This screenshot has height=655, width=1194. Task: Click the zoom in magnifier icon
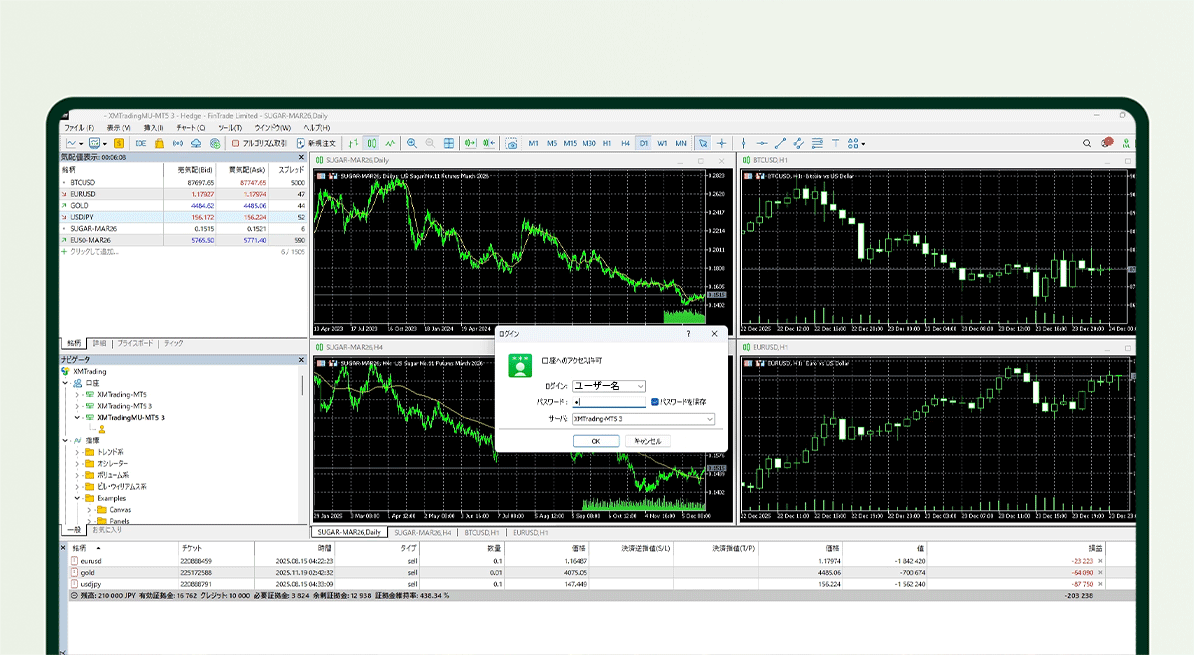(412, 143)
